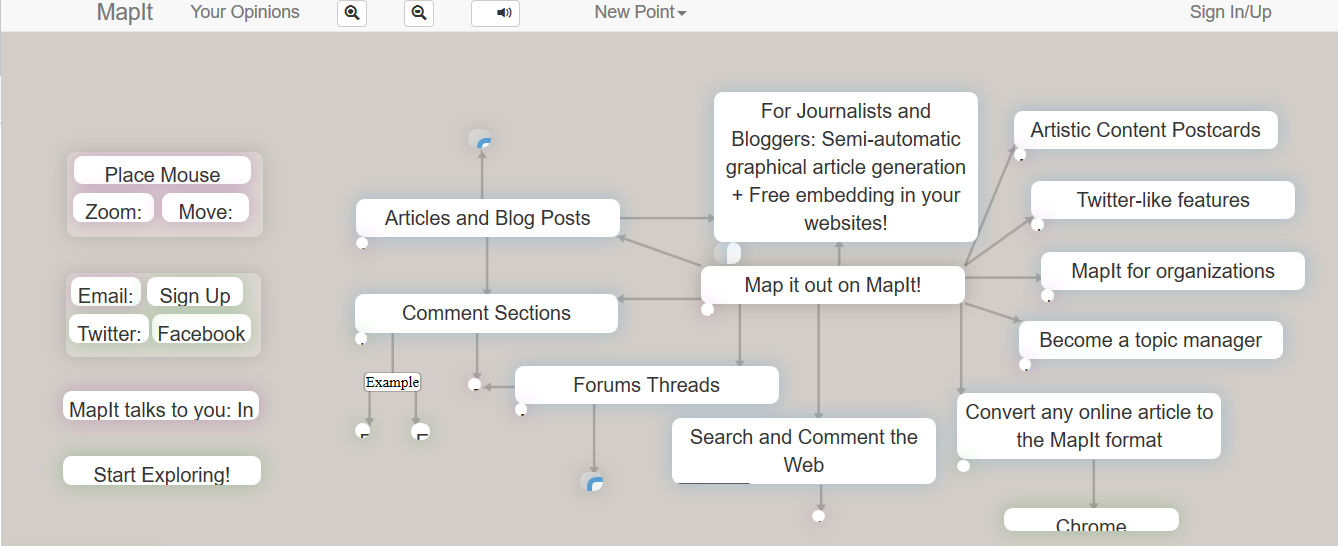
Task: Open the Twitter: contact box
Action: (109, 329)
